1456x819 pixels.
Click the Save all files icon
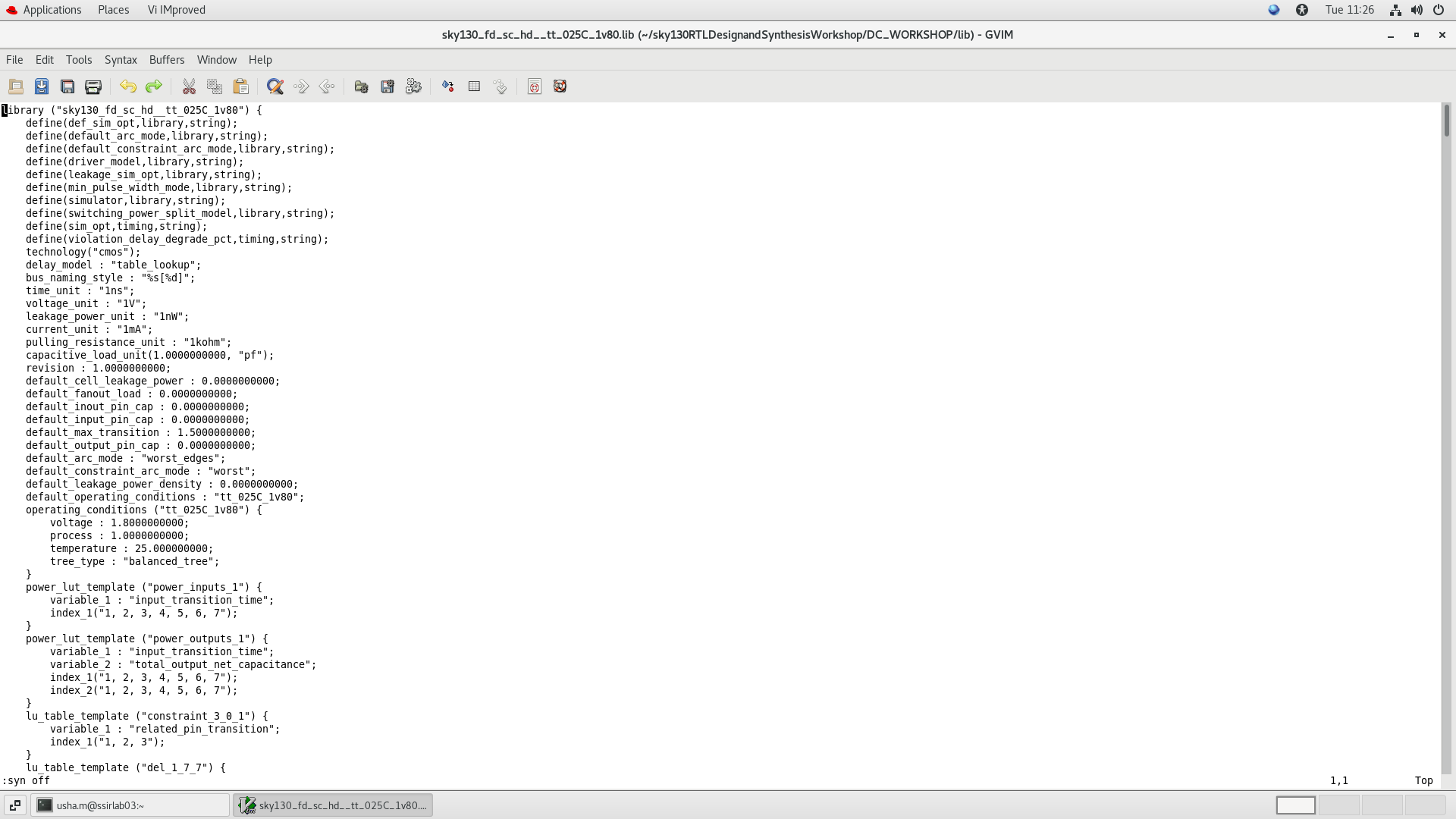coord(67,86)
